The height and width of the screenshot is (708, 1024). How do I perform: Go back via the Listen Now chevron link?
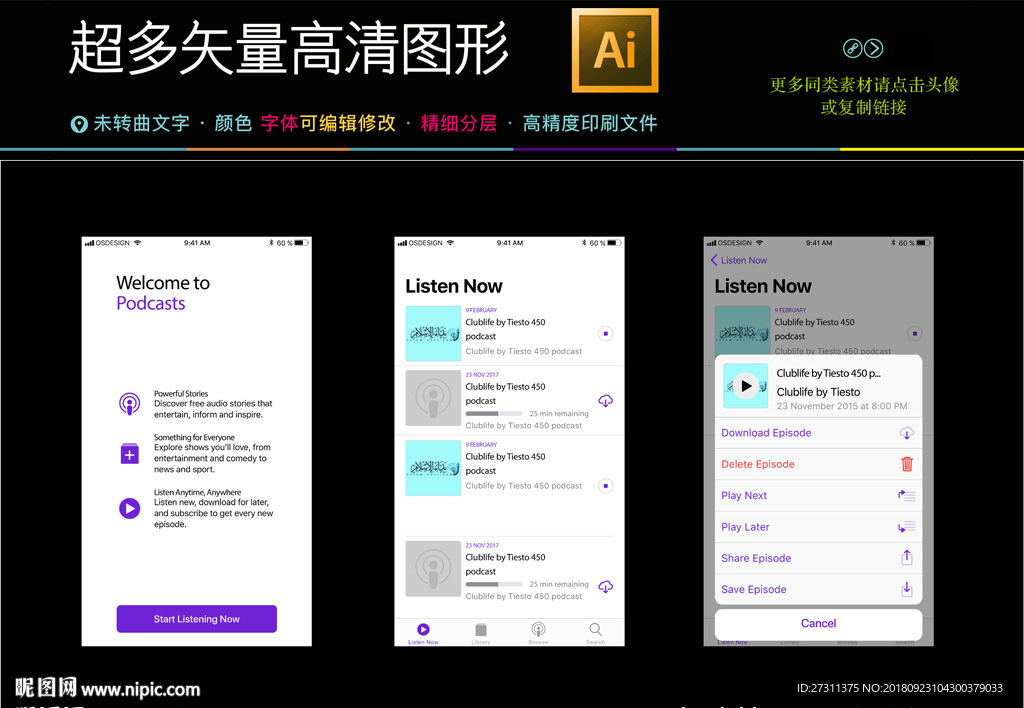tap(739, 260)
